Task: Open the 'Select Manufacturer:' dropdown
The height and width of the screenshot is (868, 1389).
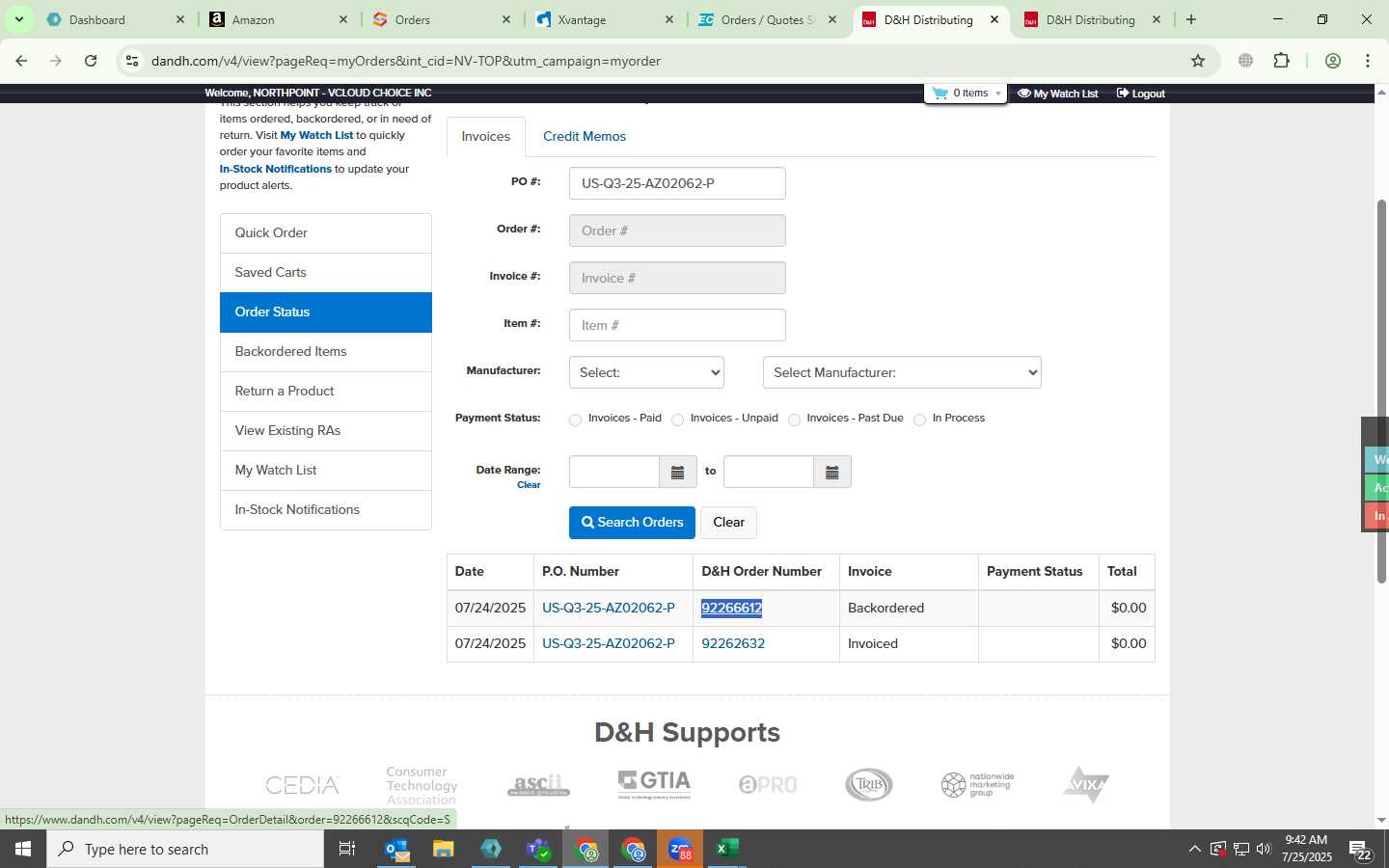Action: 902,372
